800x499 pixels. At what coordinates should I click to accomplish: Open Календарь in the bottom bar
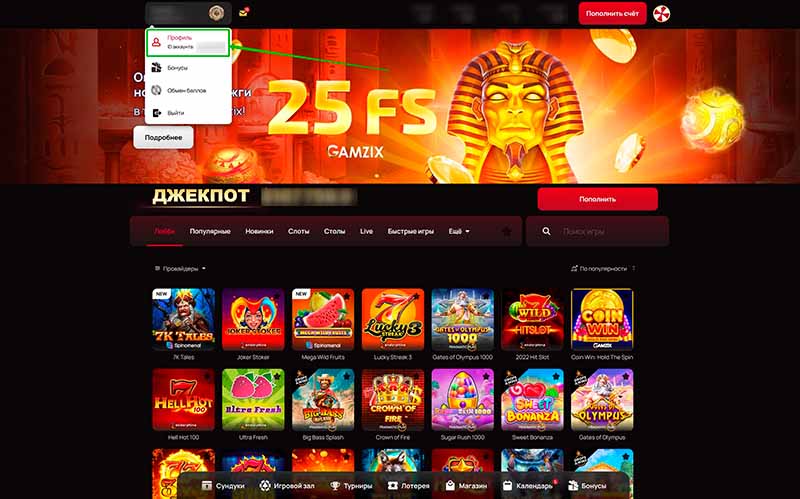527,486
